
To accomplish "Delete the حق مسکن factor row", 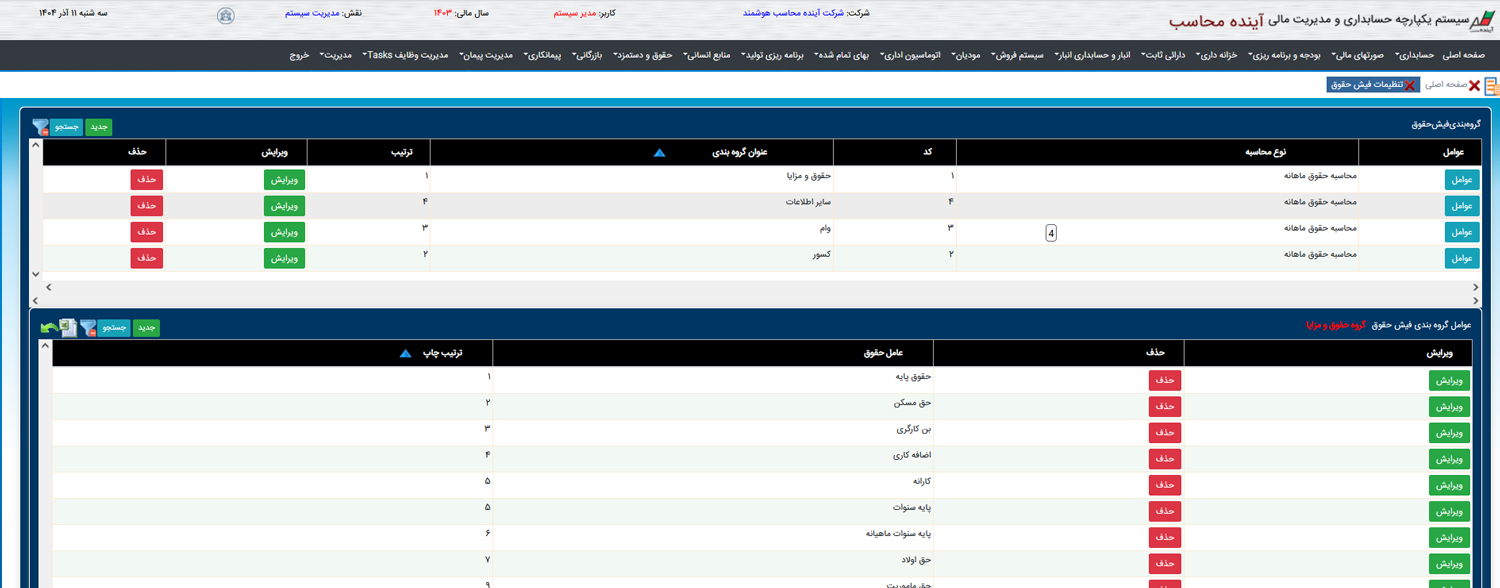I will pyautogui.click(x=1164, y=406).
